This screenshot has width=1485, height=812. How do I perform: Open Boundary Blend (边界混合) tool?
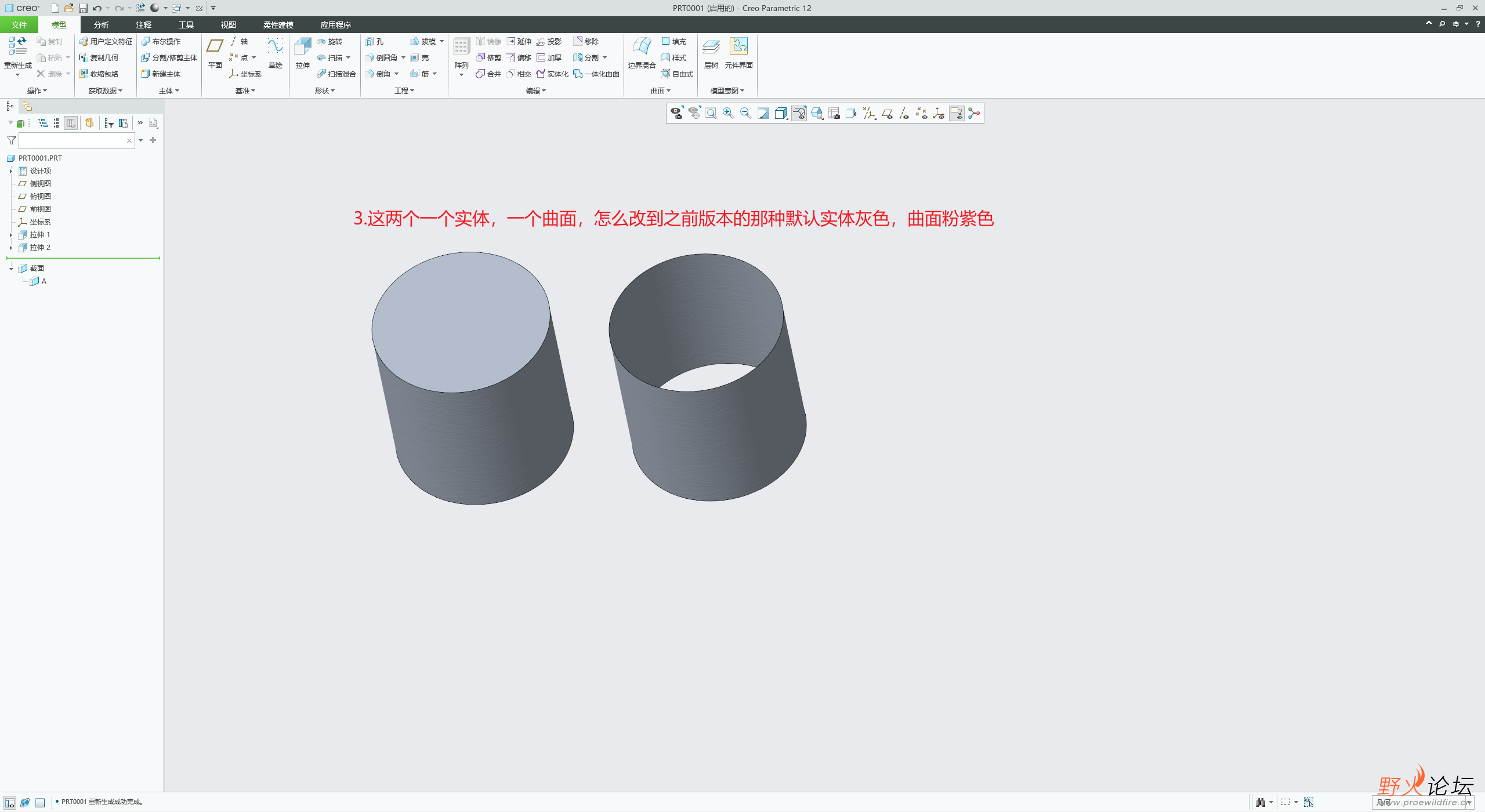642,53
